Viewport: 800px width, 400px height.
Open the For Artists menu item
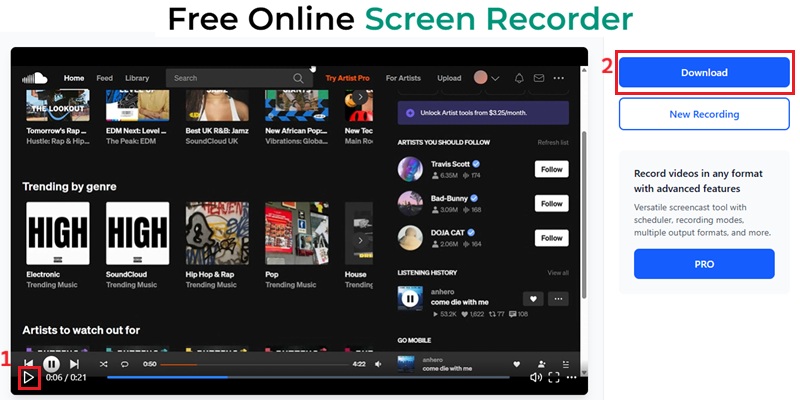[x=403, y=78]
